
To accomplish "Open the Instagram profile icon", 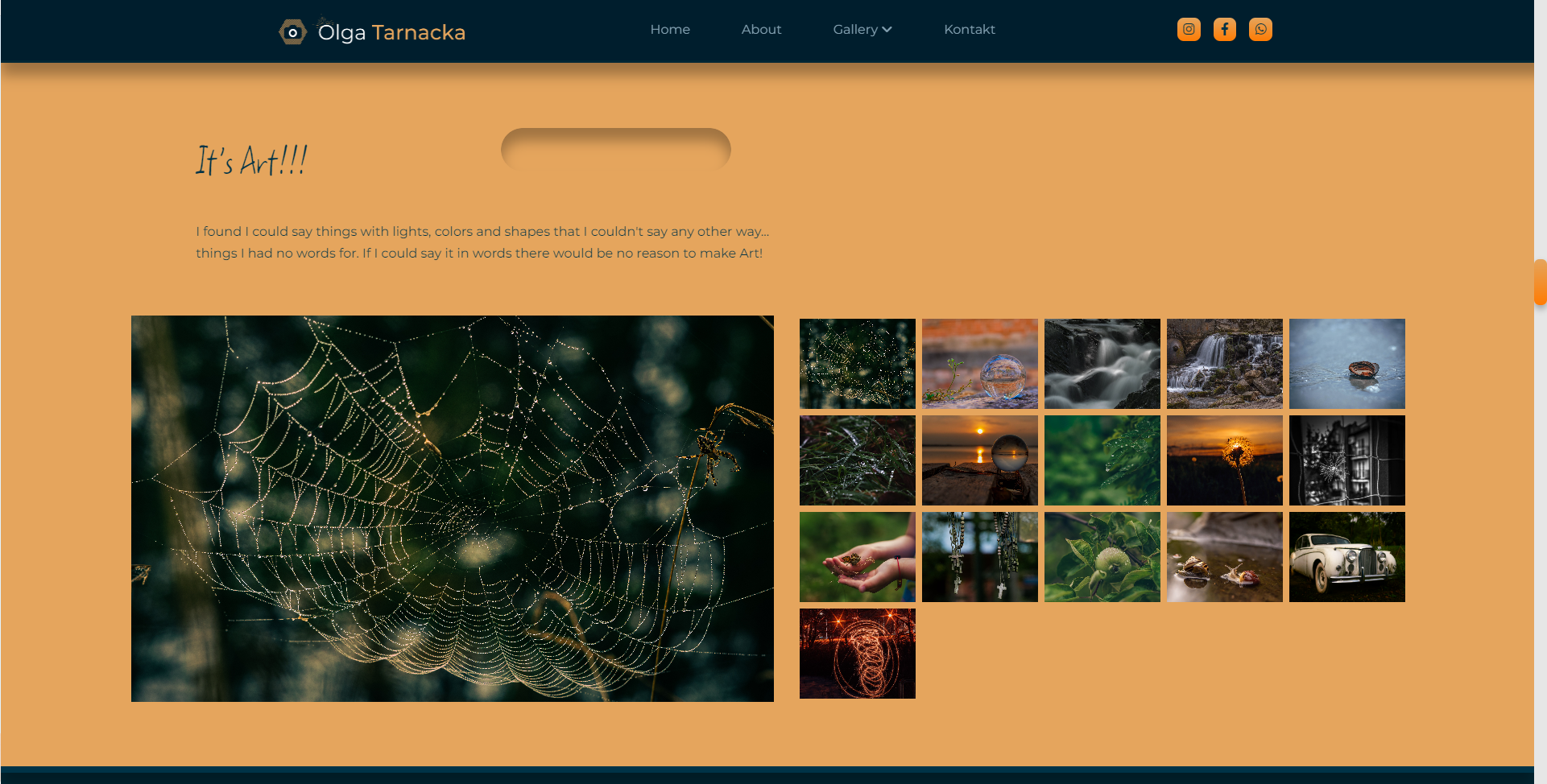I will click(x=1189, y=29).
